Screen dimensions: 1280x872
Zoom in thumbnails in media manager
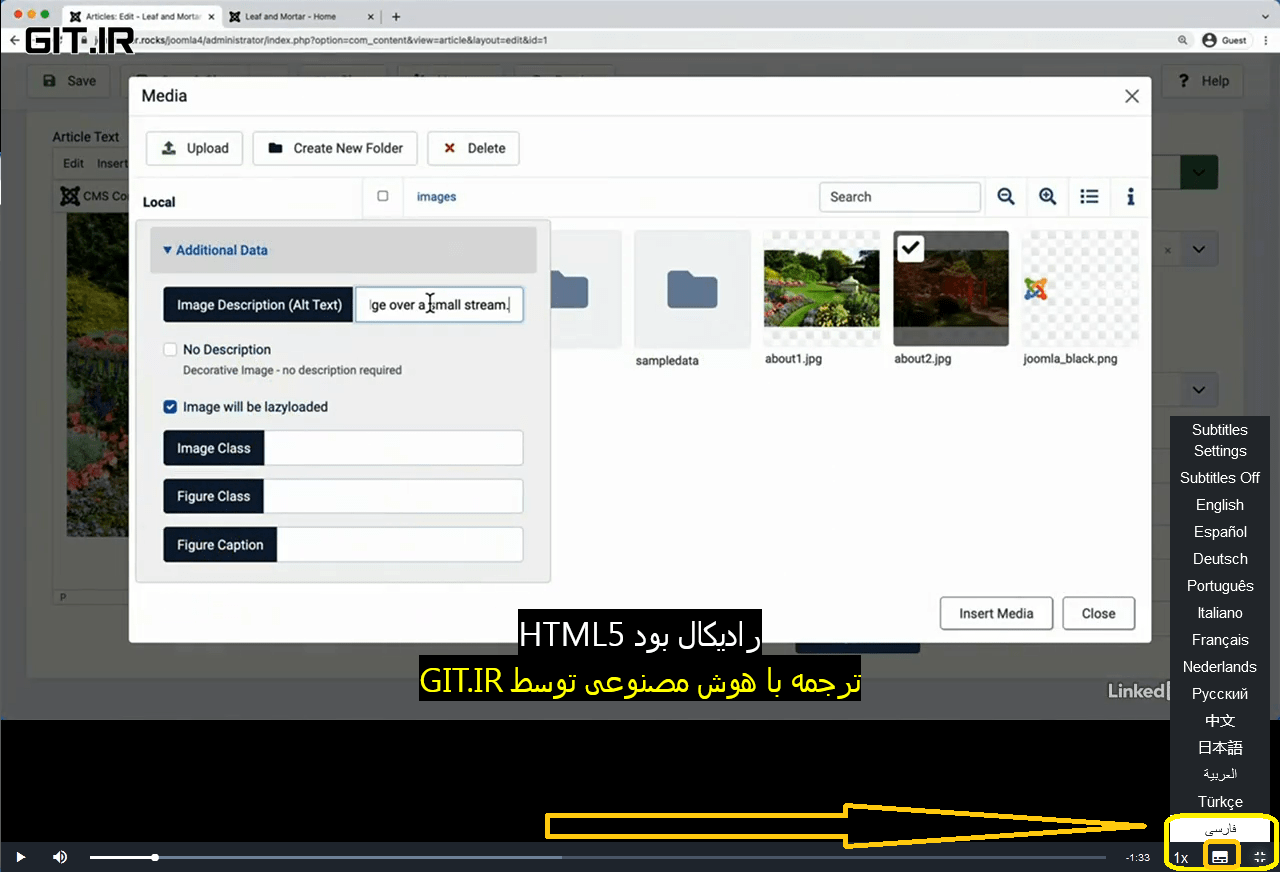(1048, 196)
